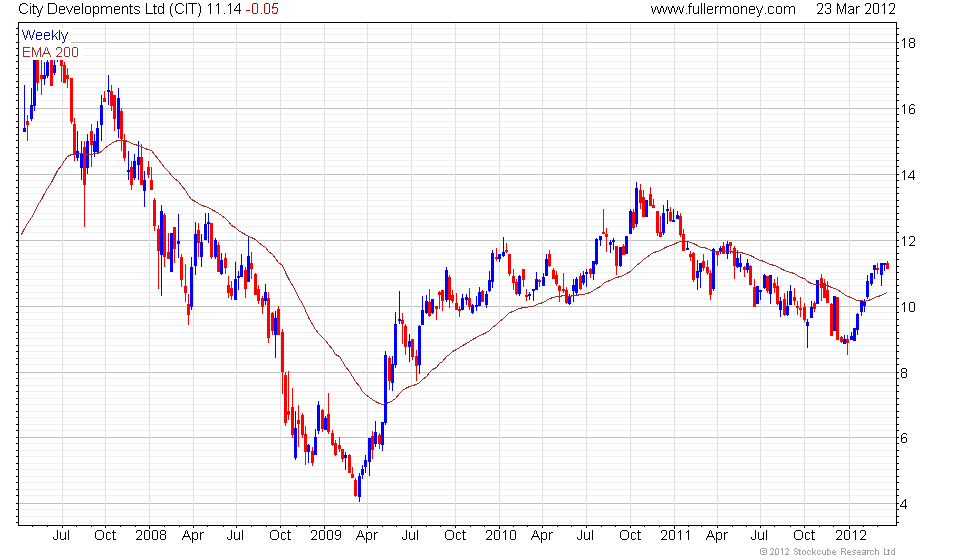Click the lowest candlestick near early 2009
Viewport: 980px width, 560px height.
click(356, 488)
